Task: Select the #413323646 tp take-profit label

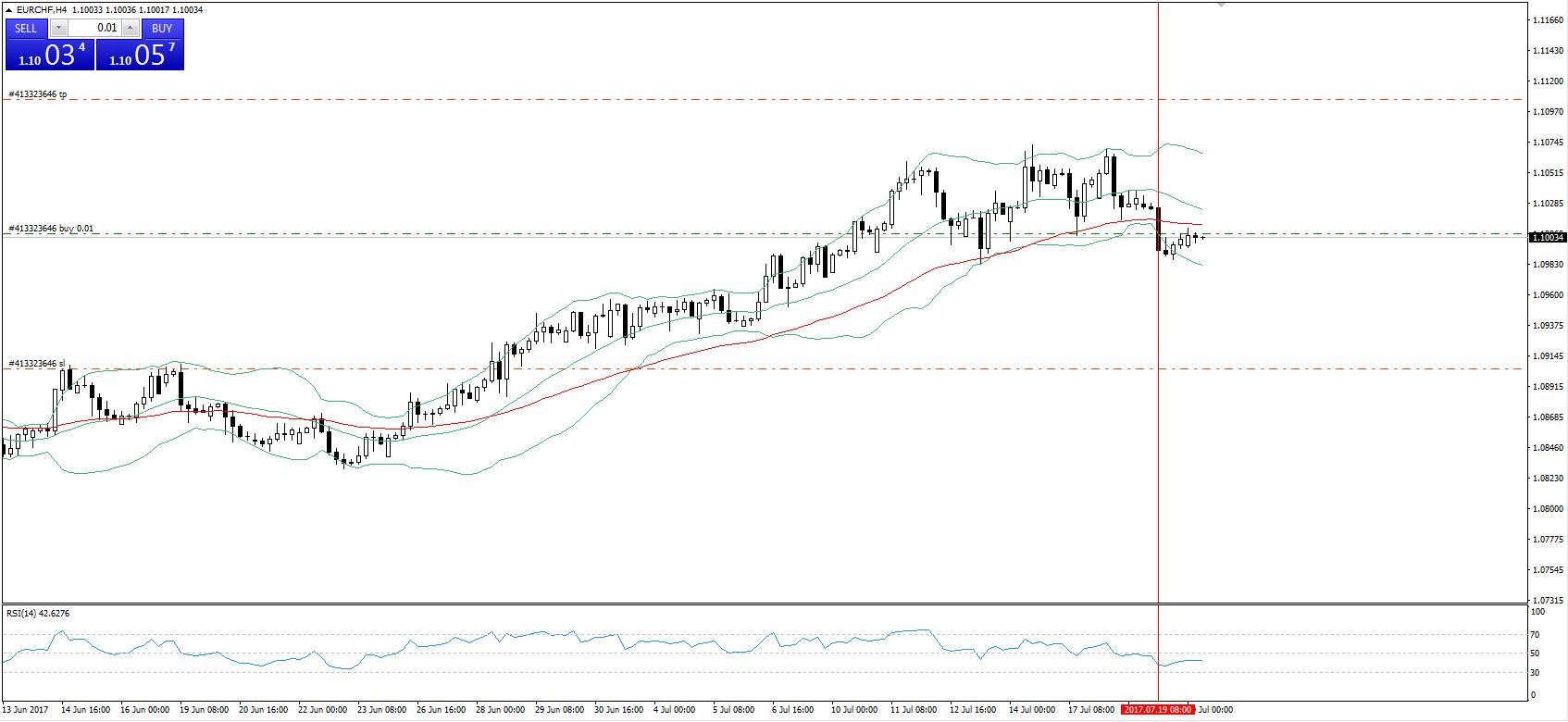Action: click(37, 94)
